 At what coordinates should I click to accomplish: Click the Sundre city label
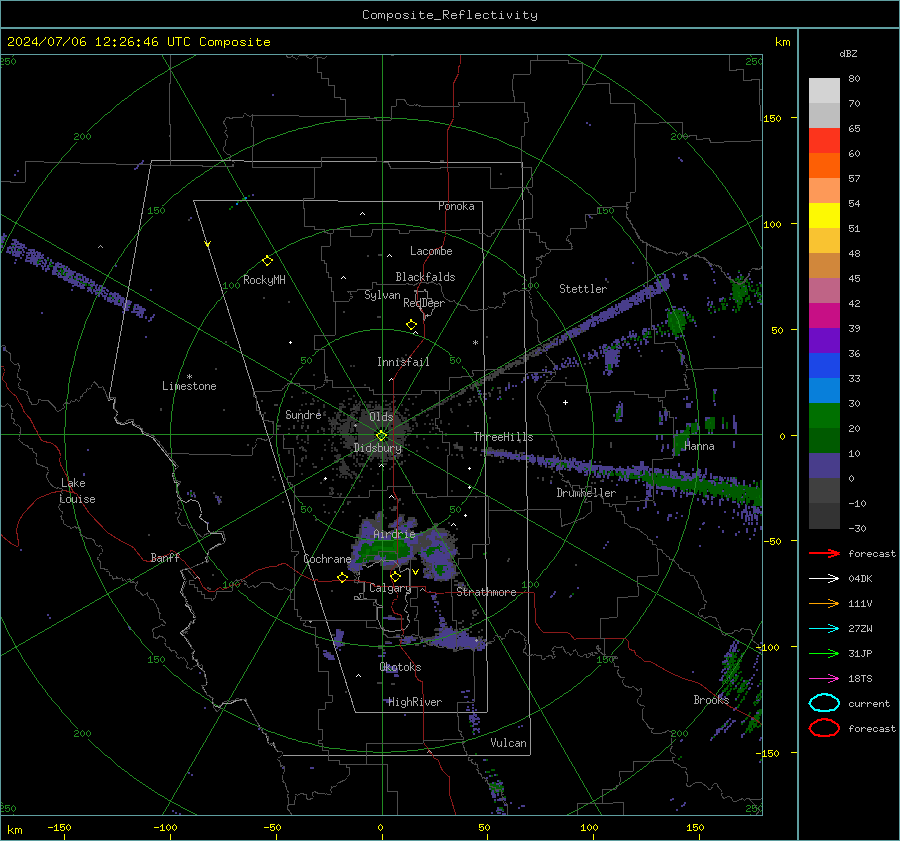coord(303,414)
